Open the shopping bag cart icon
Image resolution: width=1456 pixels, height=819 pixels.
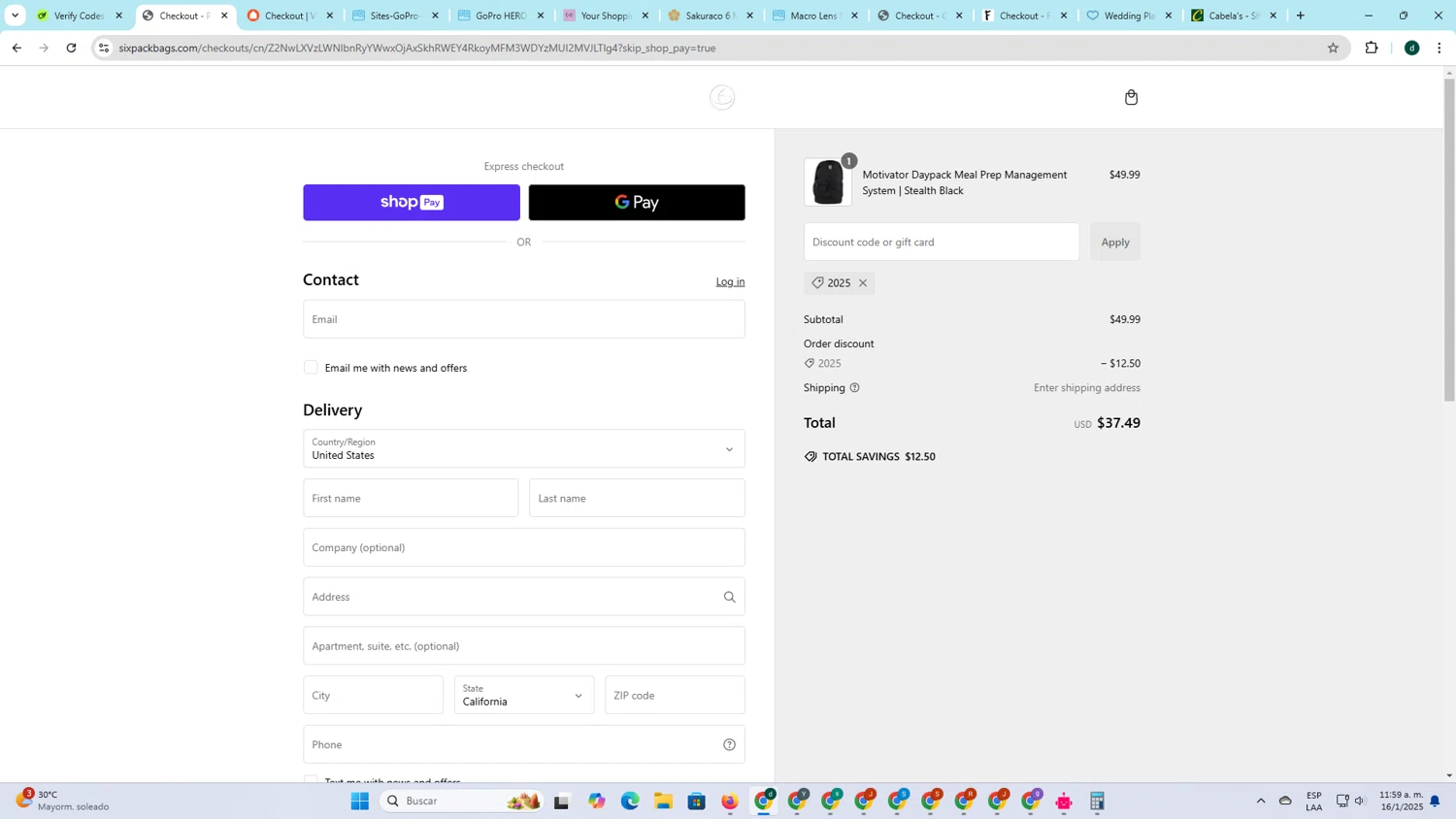[1131, 97]
